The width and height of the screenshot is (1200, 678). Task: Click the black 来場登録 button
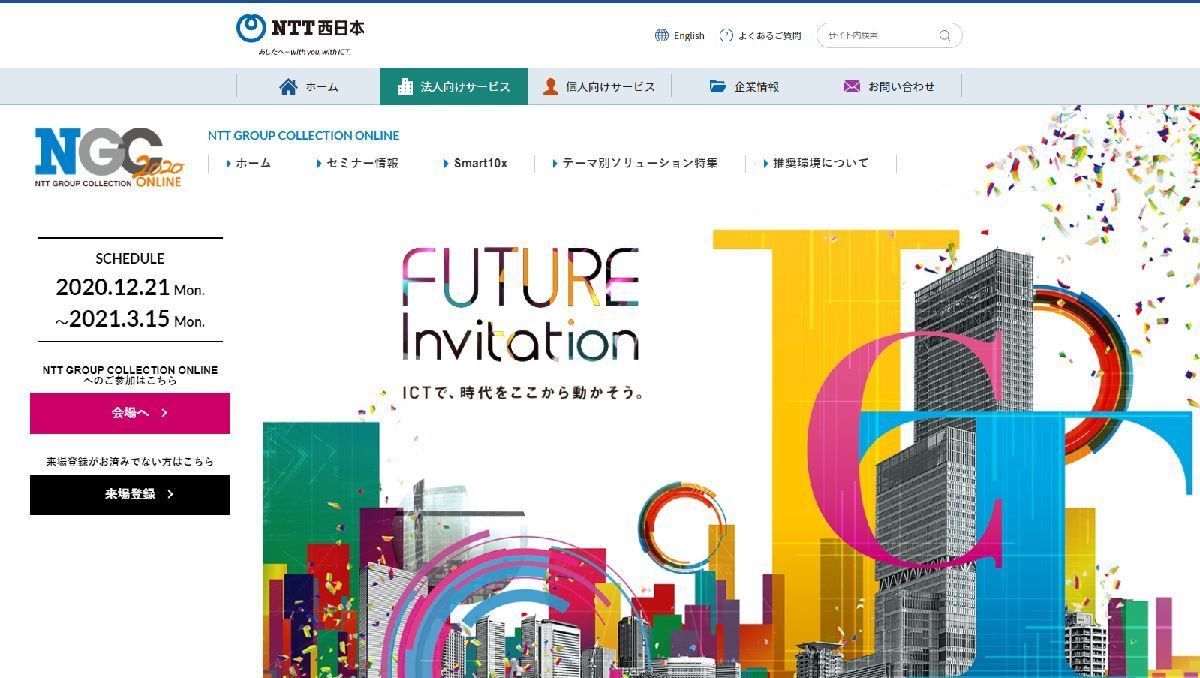point(130,495)
